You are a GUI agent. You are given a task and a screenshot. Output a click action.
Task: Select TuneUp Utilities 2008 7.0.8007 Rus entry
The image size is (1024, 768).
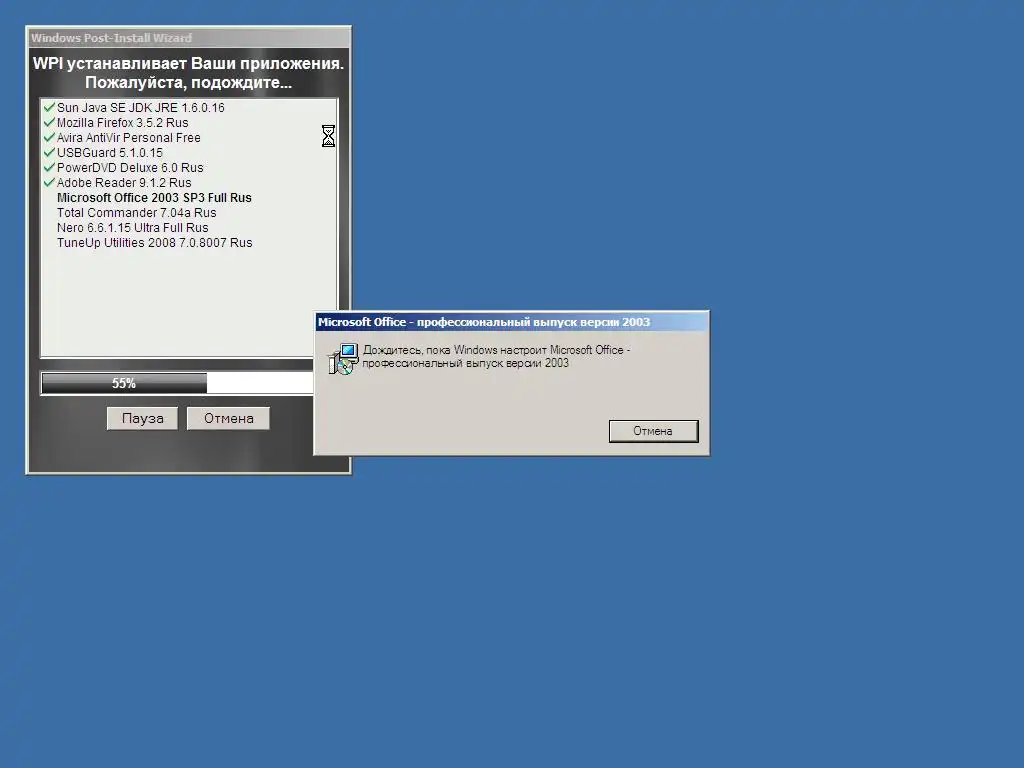pos(155,242)
